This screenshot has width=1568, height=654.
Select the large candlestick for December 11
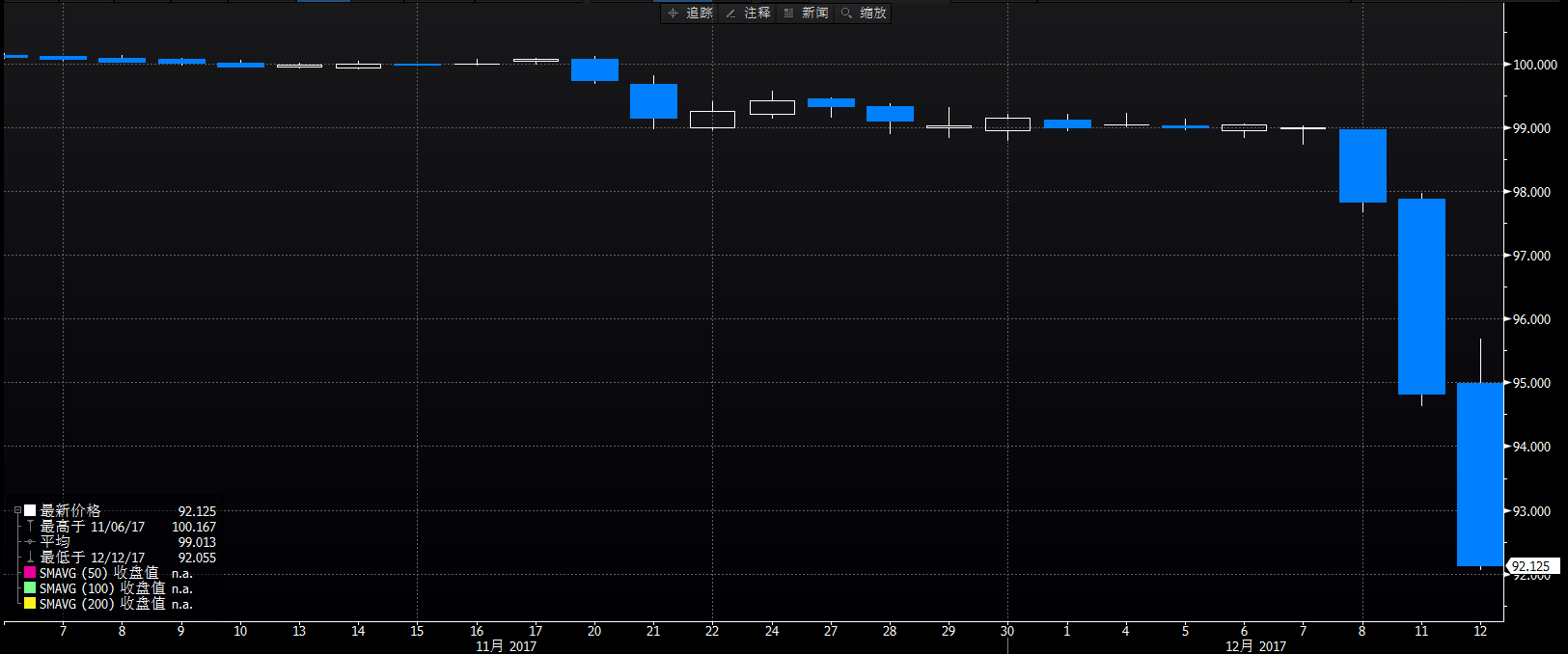coord(1421,296)
